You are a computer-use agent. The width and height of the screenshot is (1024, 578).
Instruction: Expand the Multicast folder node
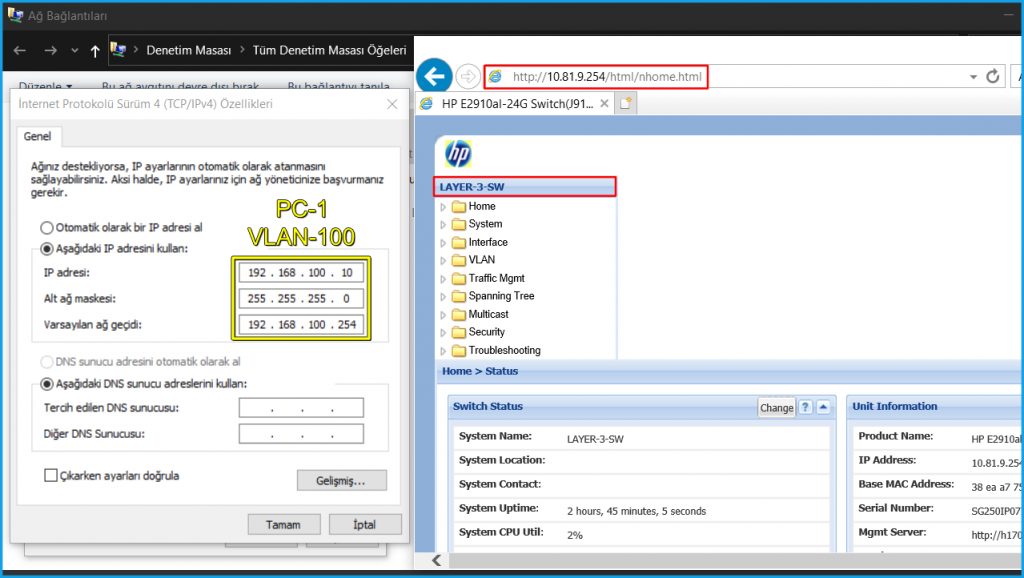[x=443, y=315]
